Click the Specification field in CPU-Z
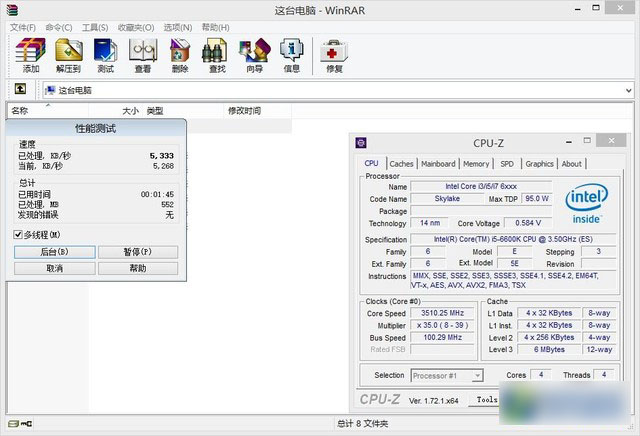The image size is (640, 436). [513, 239]
